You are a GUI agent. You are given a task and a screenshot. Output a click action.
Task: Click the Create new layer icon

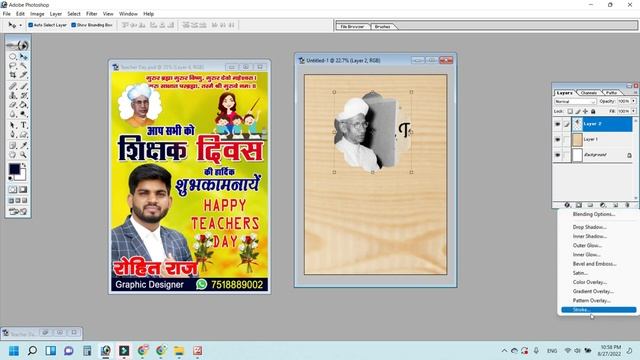[x=615, y=205]
